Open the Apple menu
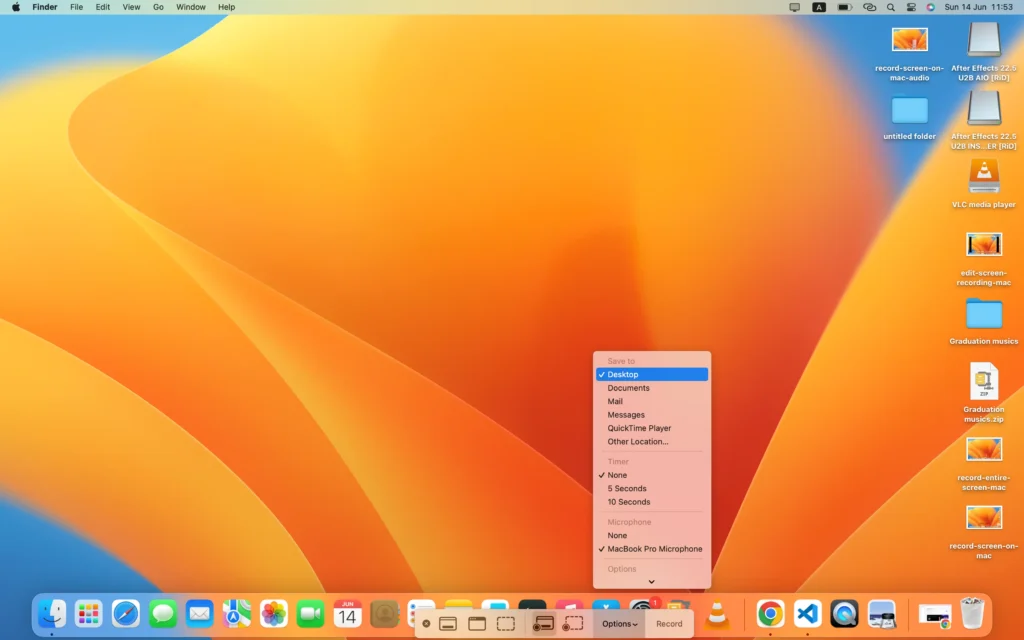The height and width of the screenshot is (640, 1024). (16, 7)
